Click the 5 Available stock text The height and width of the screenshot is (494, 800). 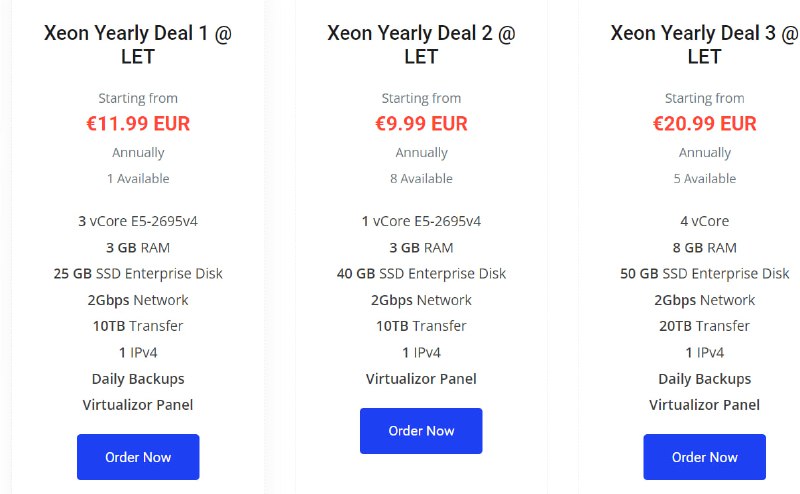704,178
